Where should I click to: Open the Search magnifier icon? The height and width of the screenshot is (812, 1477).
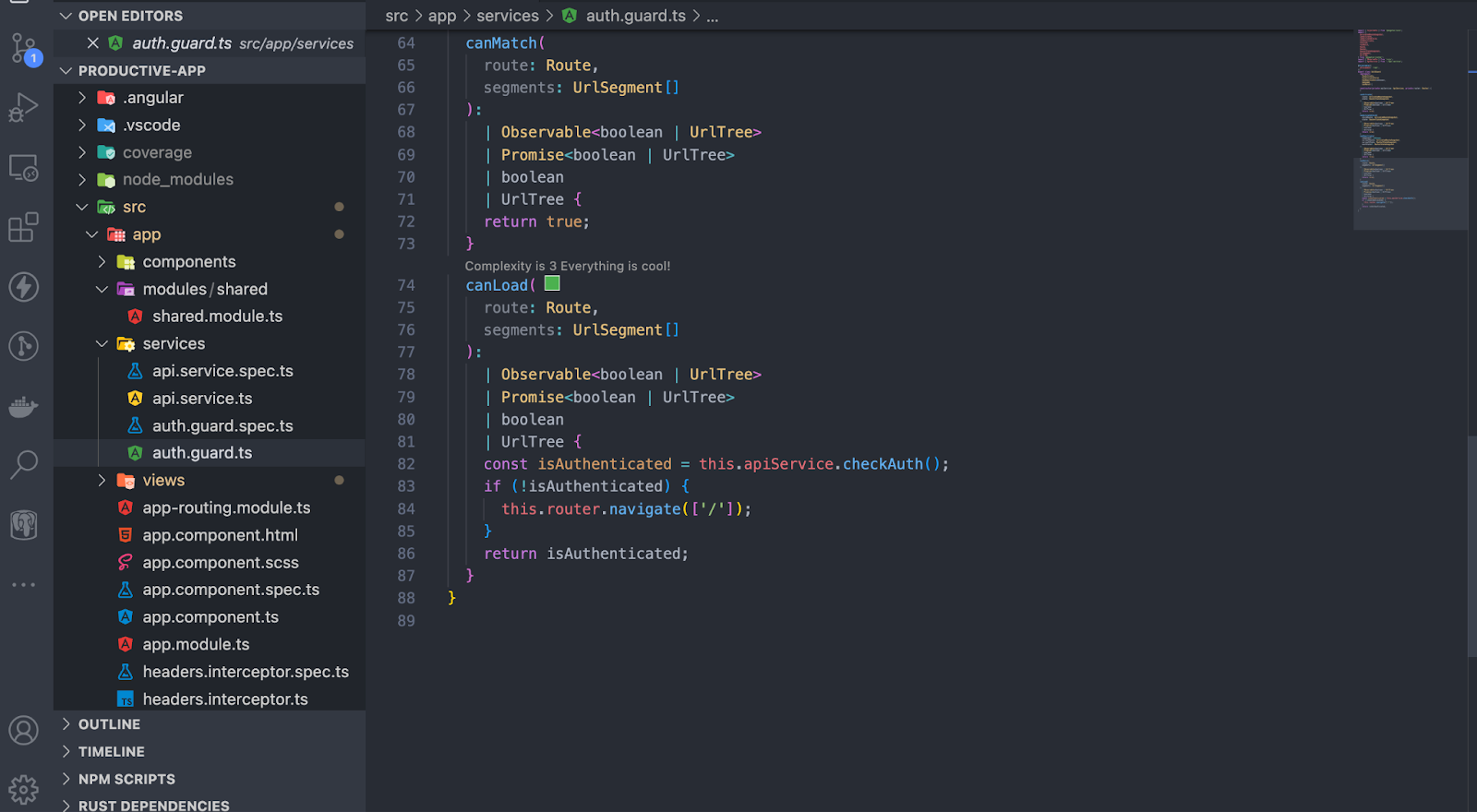24,465
